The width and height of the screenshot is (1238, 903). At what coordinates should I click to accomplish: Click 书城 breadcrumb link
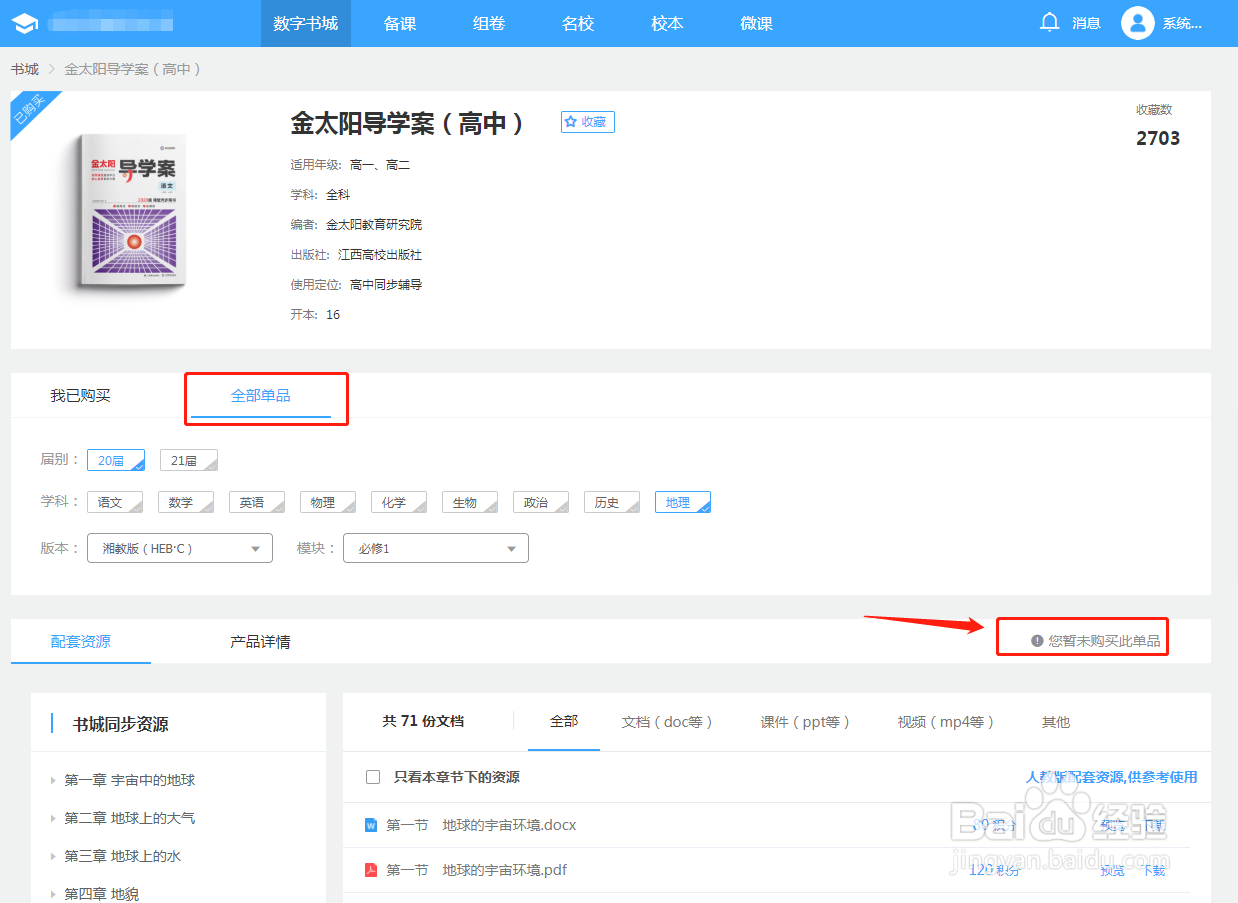25,69
